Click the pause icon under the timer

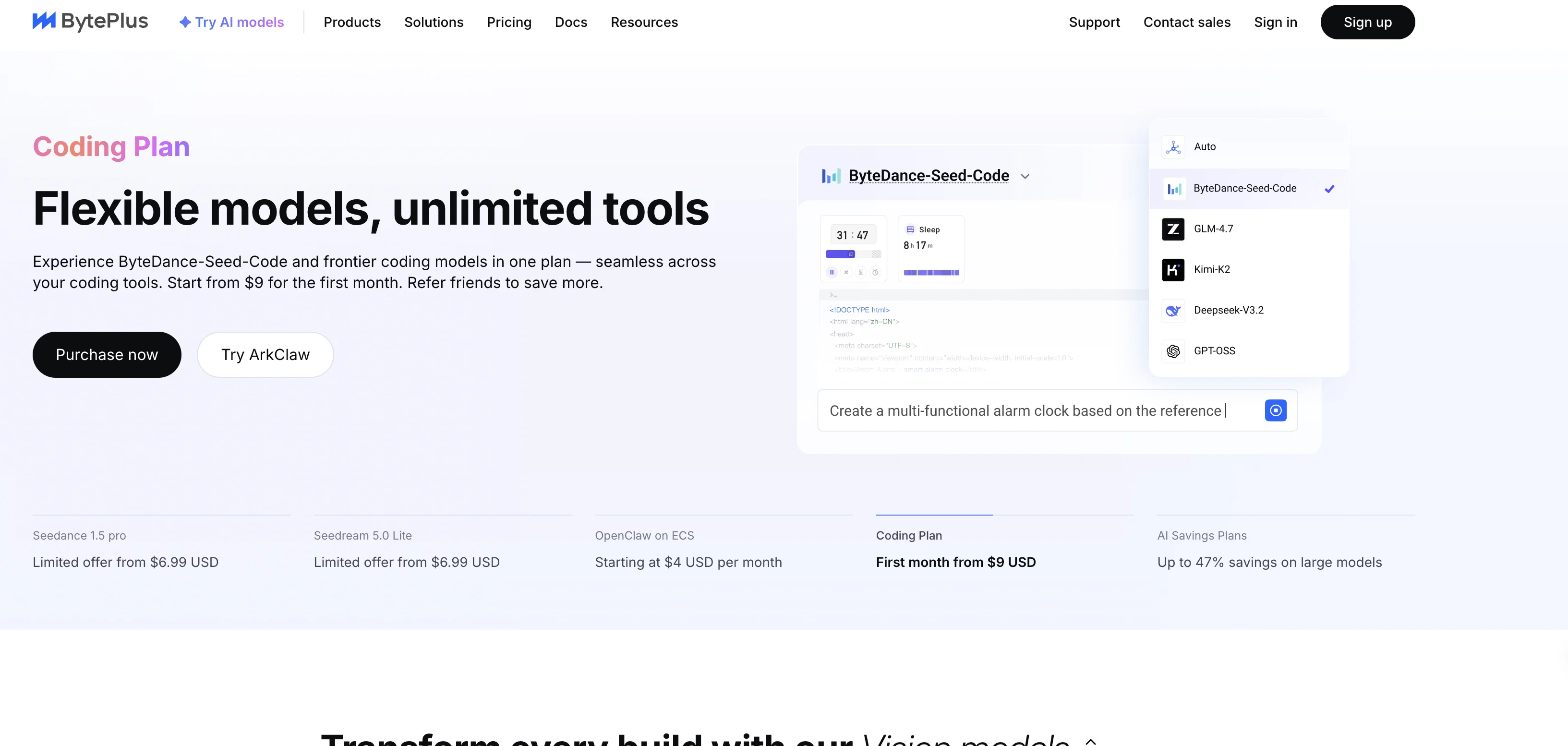point(832,273)
